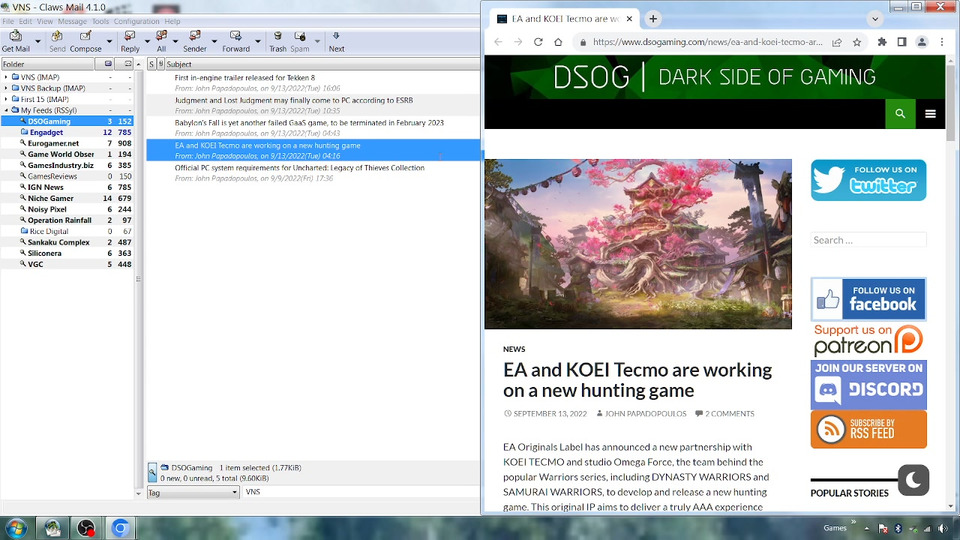Click the browser home icon
This screenshot has height=540, width=960.
pyautogui.click(x=558, y=42)
